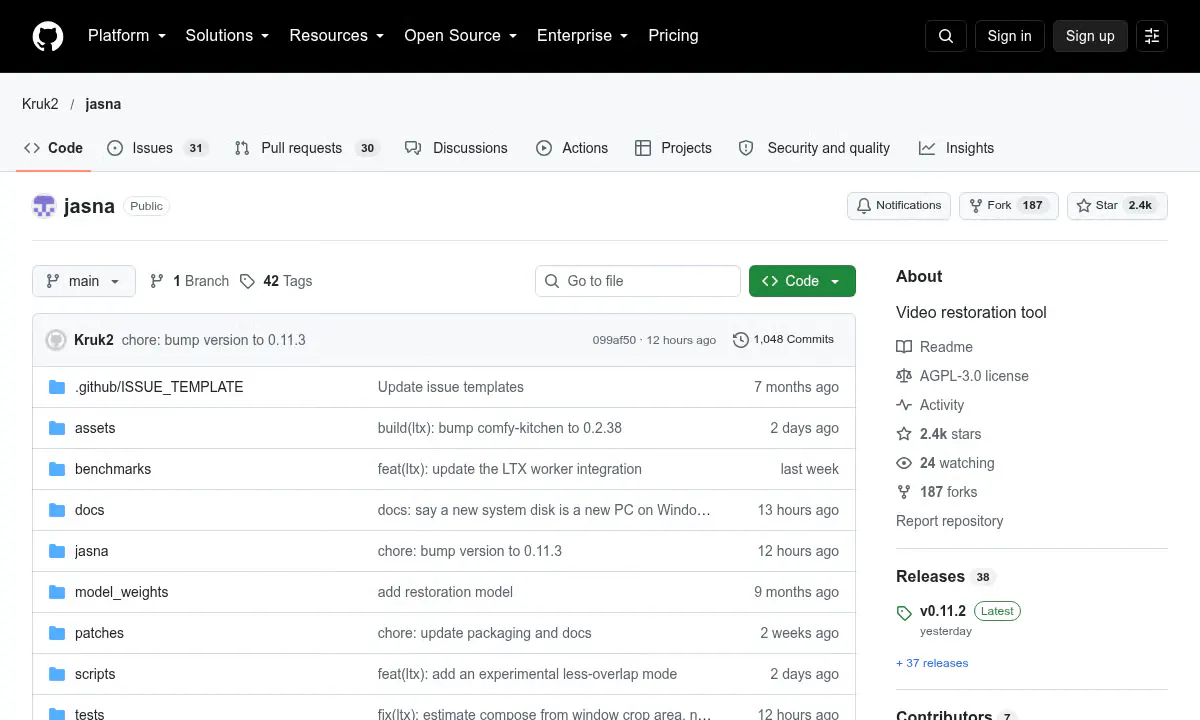1200x720 pixels.
Task: Open the docs folder
Action: click(90, 510)
